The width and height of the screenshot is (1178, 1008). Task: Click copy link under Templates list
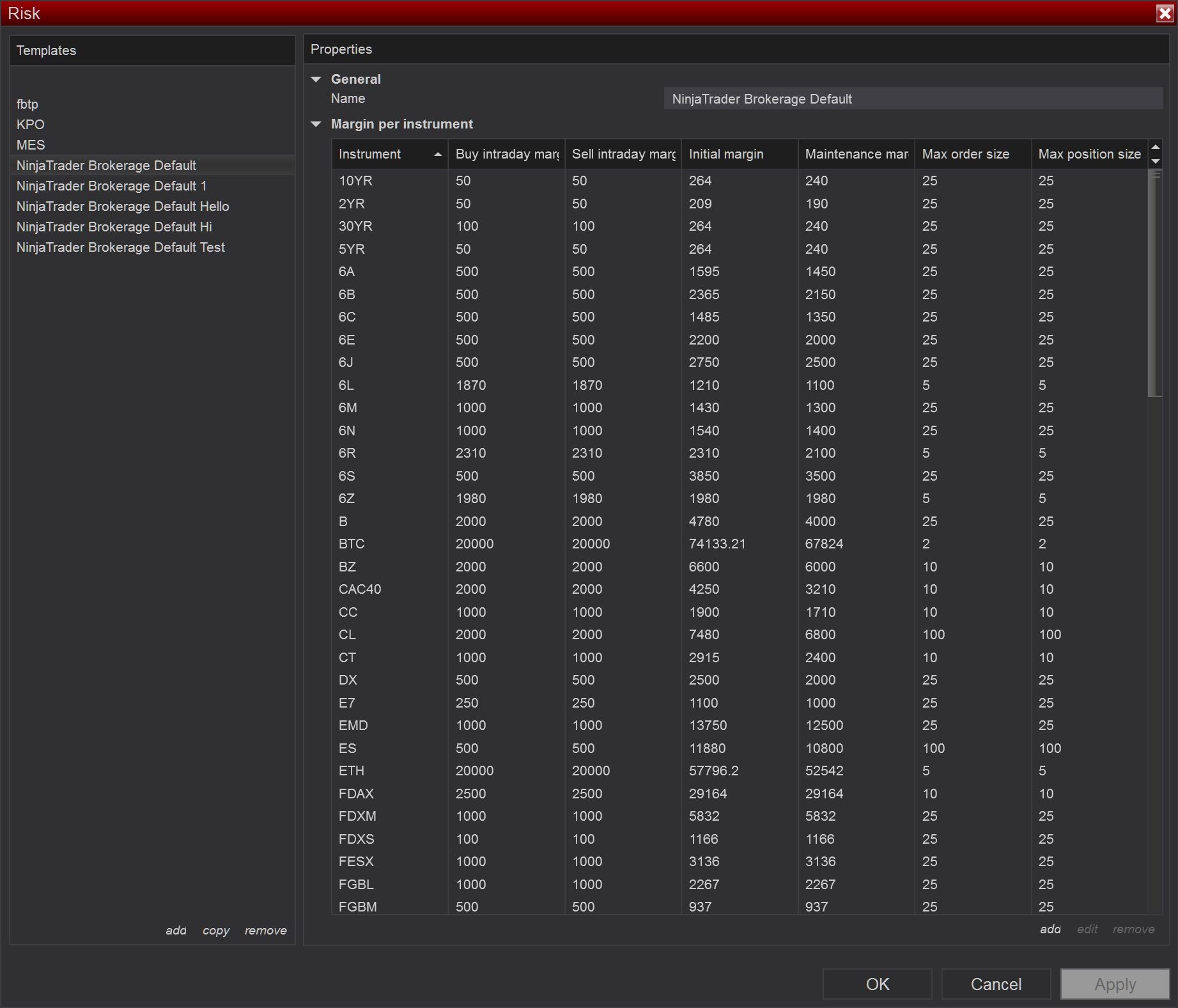click(x=216, y=931)
